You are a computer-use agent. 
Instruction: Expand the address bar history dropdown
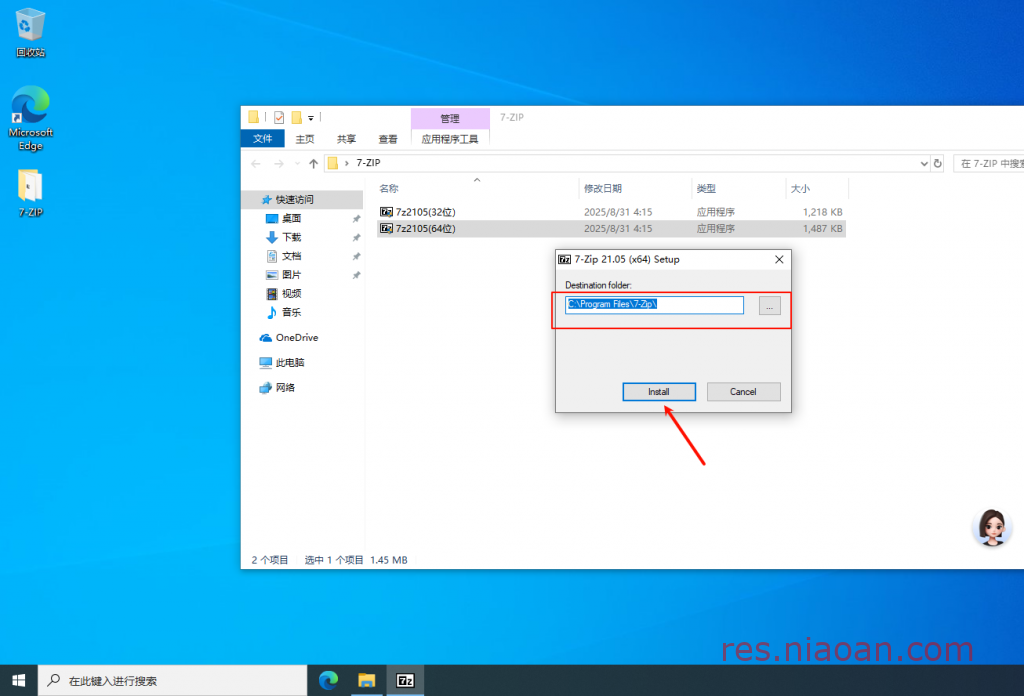pyautogui.click(x=924, y=163)
